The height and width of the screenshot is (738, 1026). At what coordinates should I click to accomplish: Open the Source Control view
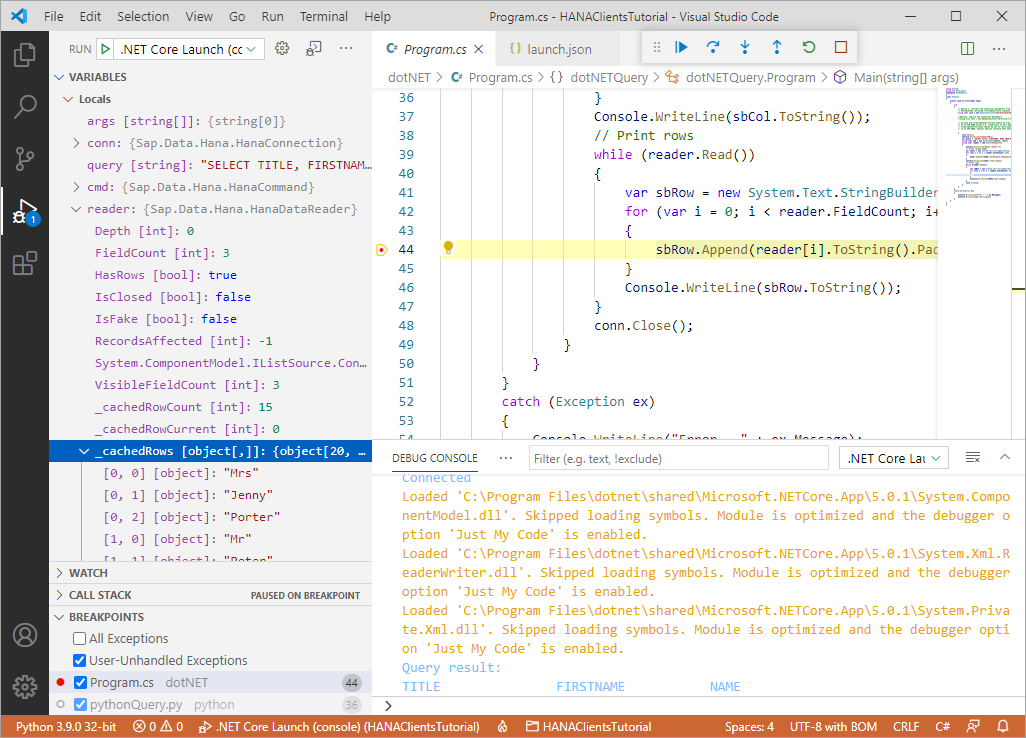pos(25,159)
